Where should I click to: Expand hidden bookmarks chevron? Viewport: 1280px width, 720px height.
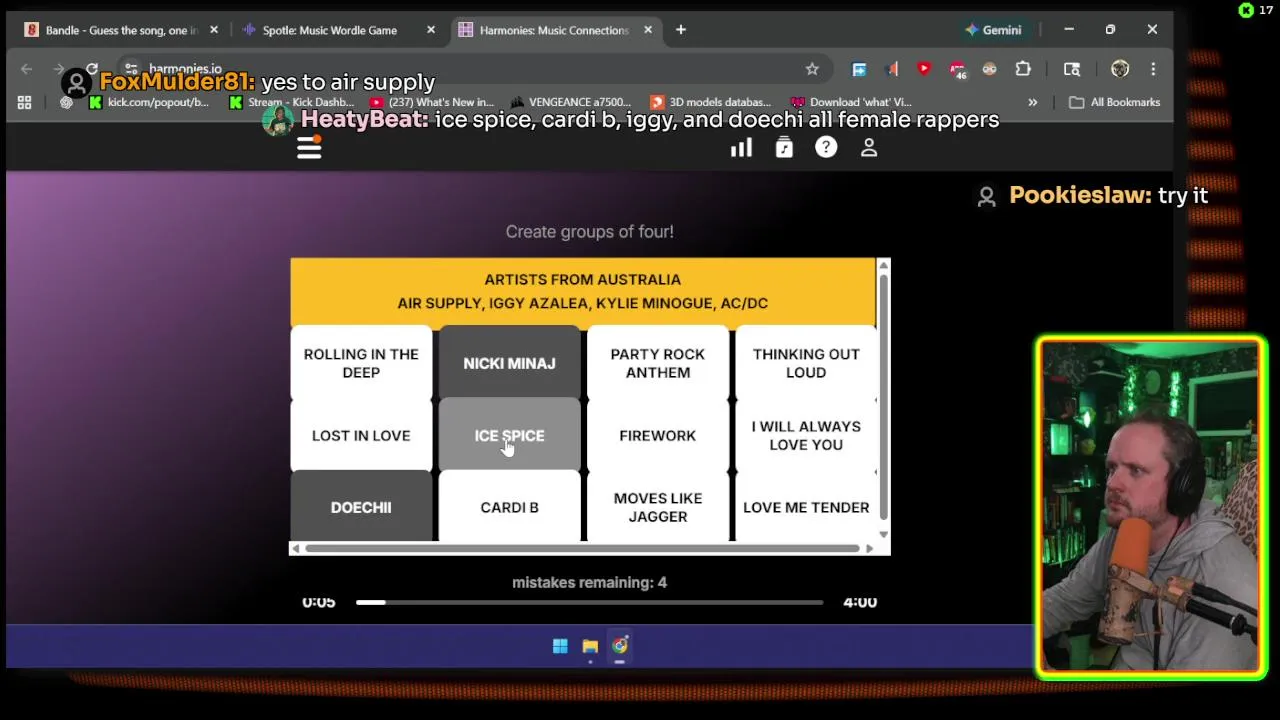(x=1033, y=102)
